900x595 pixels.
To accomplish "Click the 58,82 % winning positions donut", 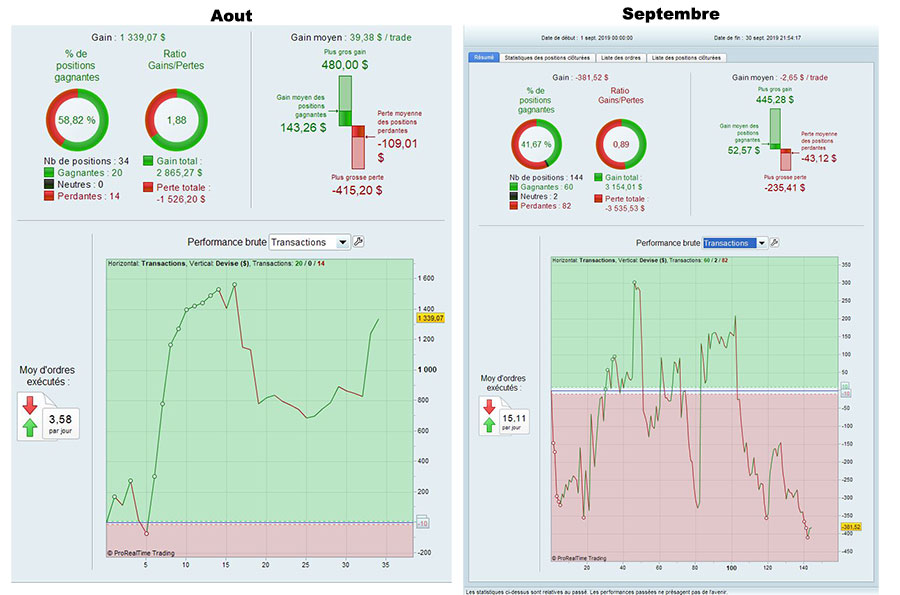I will (77, 120).
